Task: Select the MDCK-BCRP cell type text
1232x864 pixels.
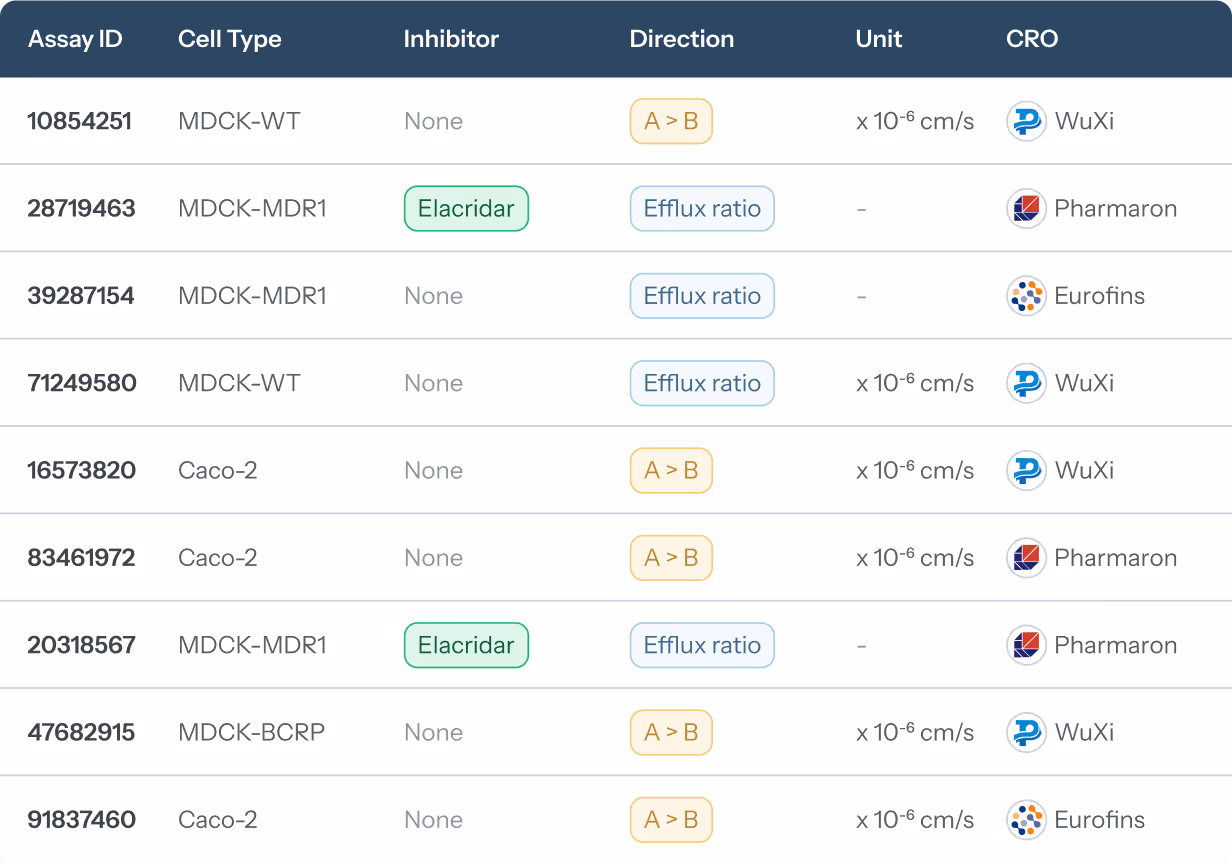Action: (x=251, y=732)
